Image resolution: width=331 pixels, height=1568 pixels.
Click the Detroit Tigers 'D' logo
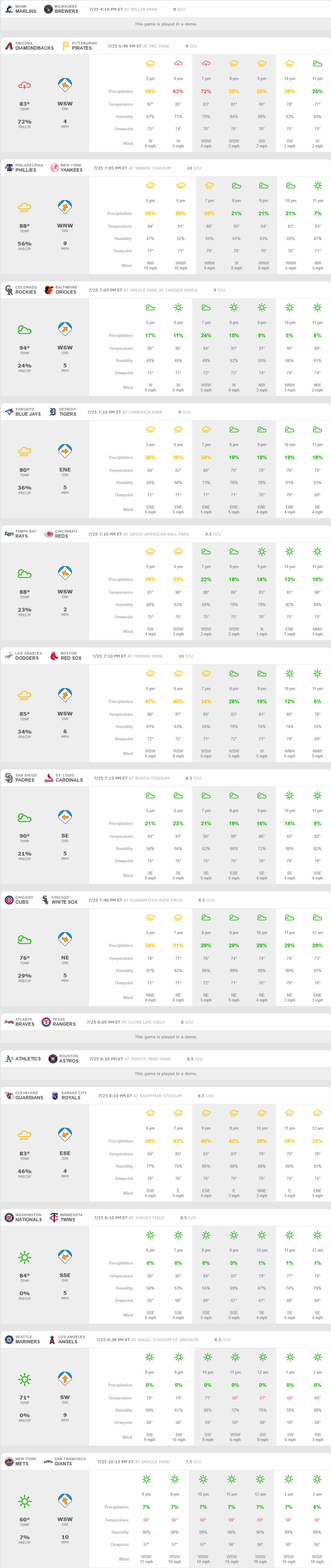pyautogui.click(x=52, y=412)
